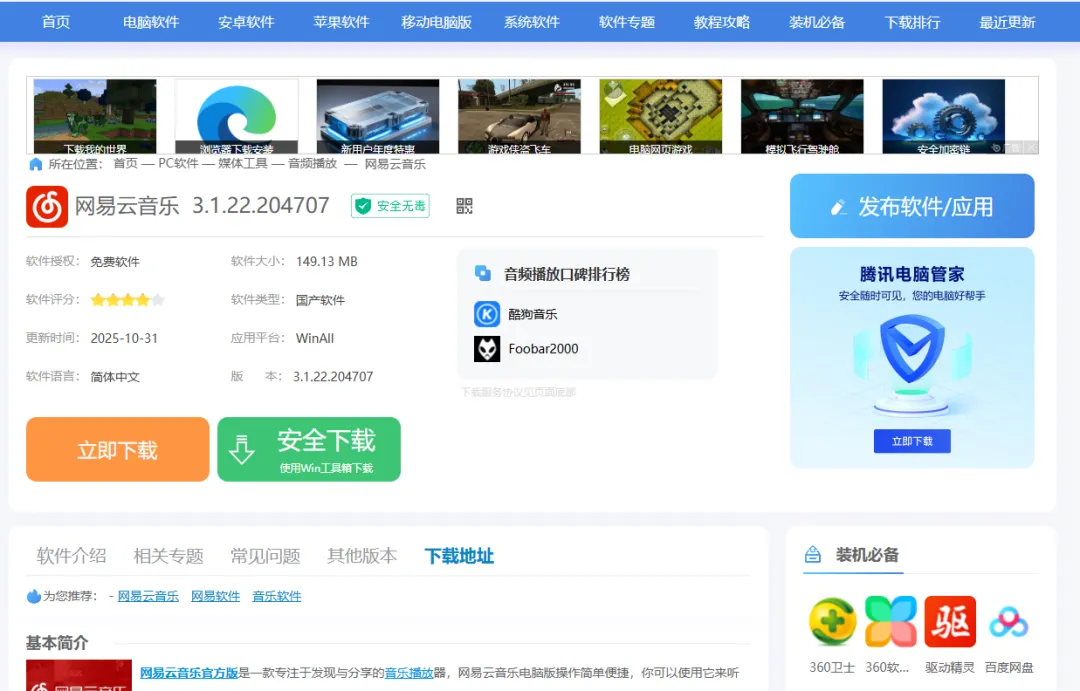Click the 发布软件/应用 button
The height and width of the screenshot is (691, 1080).
912,206
